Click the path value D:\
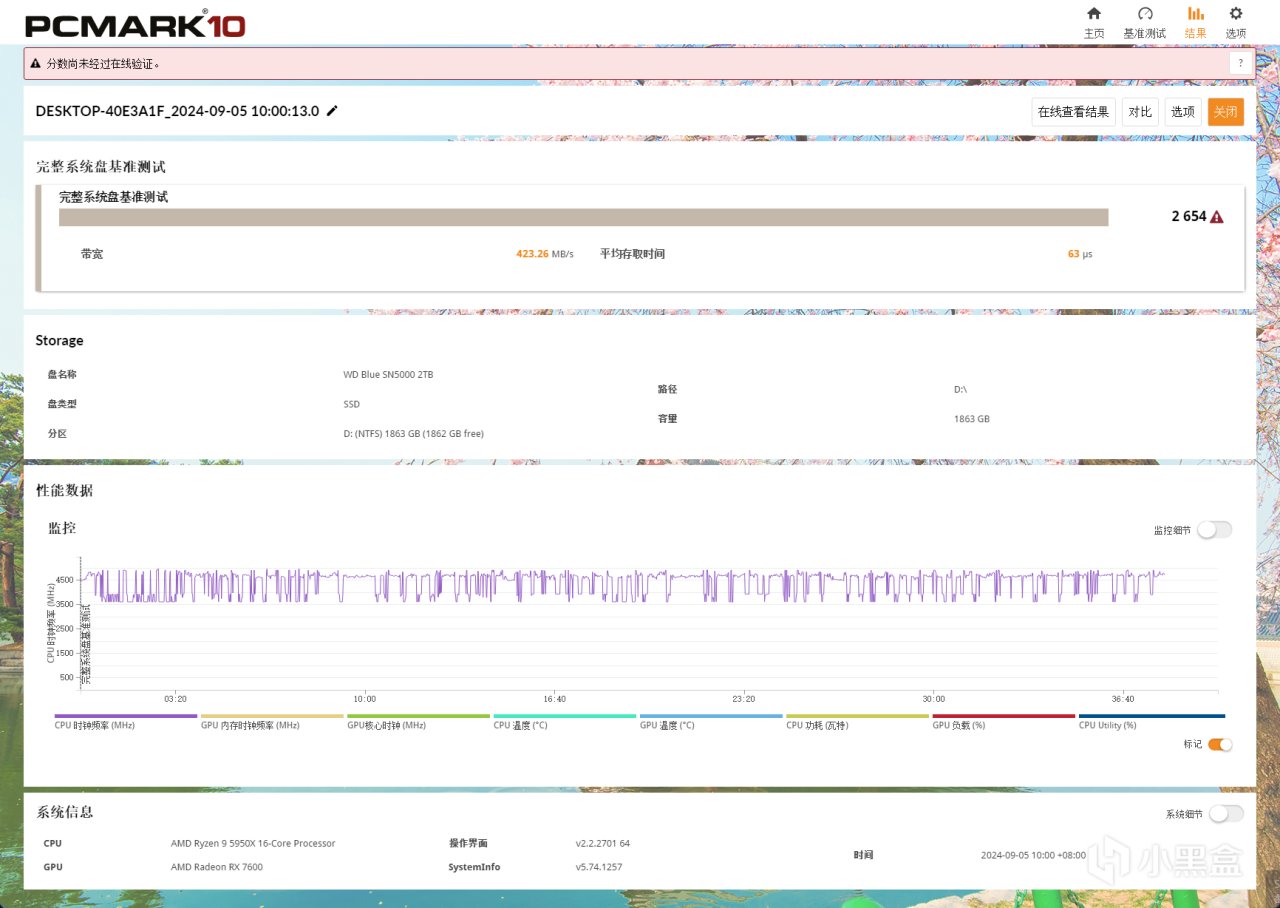 coord(960,389)
